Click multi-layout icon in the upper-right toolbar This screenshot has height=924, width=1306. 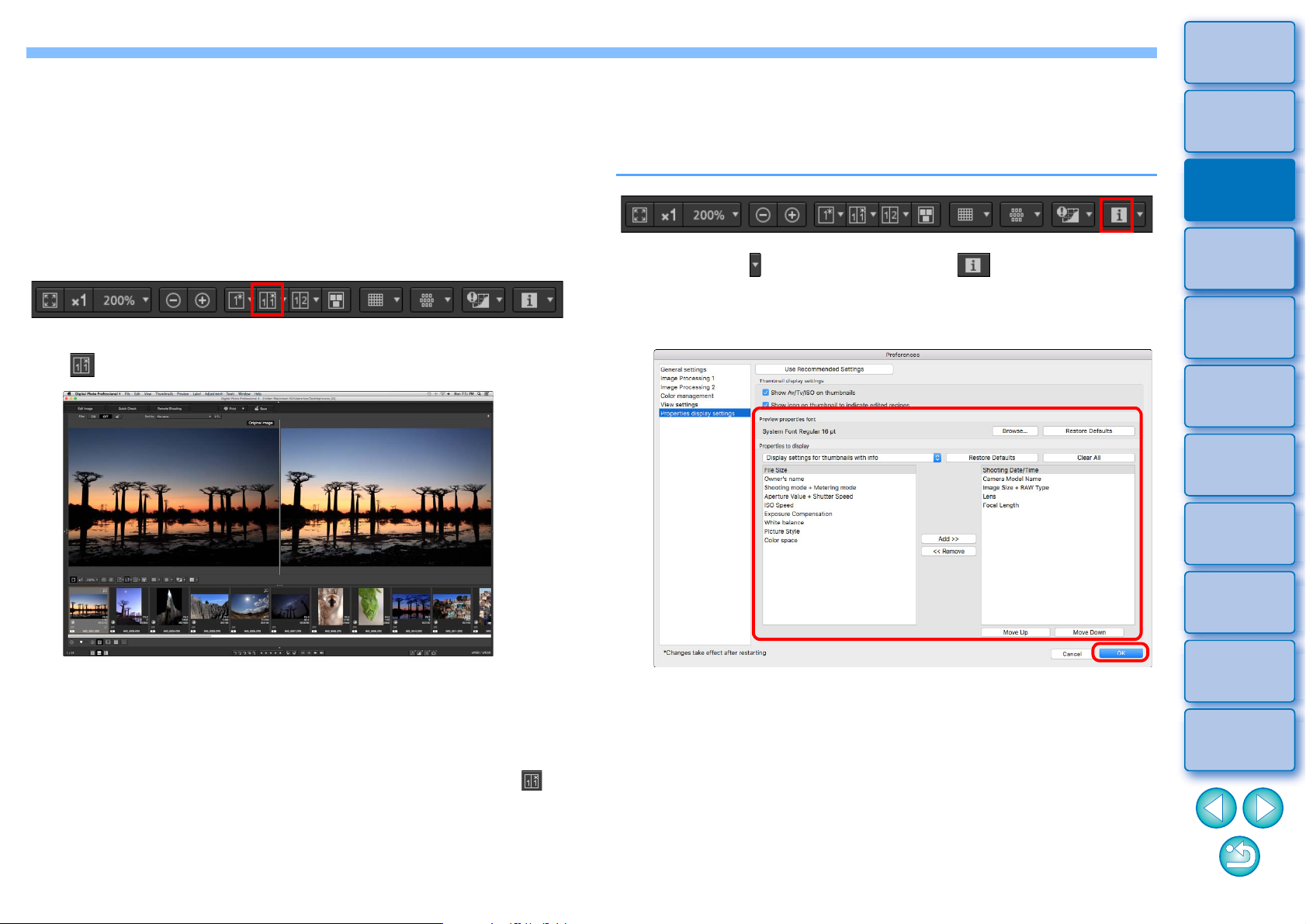[x=926, y=215]
